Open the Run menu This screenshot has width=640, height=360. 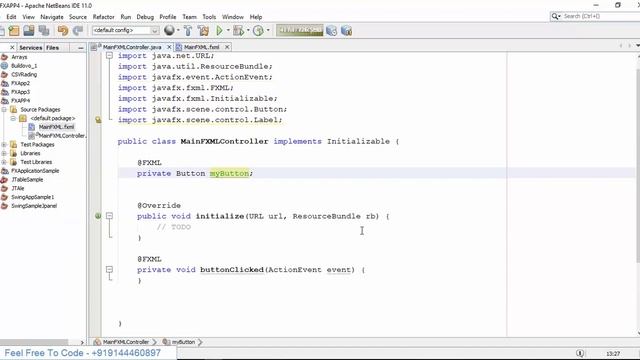(126, 17)
